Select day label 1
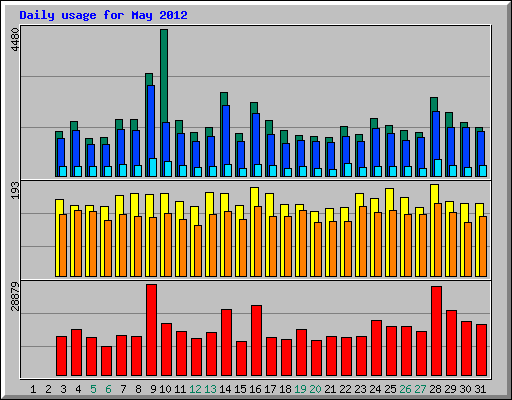The image size is (512, 400). coord(33,389)
